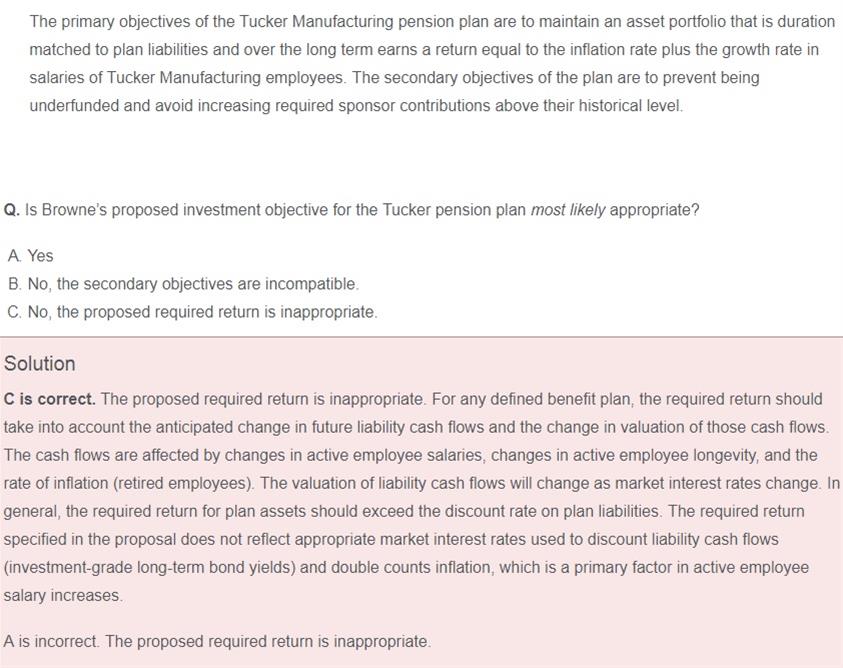This screenshot has height=668, width=843.
Task: Click the bold 'Q.' question marker
Action: (12, 209)
